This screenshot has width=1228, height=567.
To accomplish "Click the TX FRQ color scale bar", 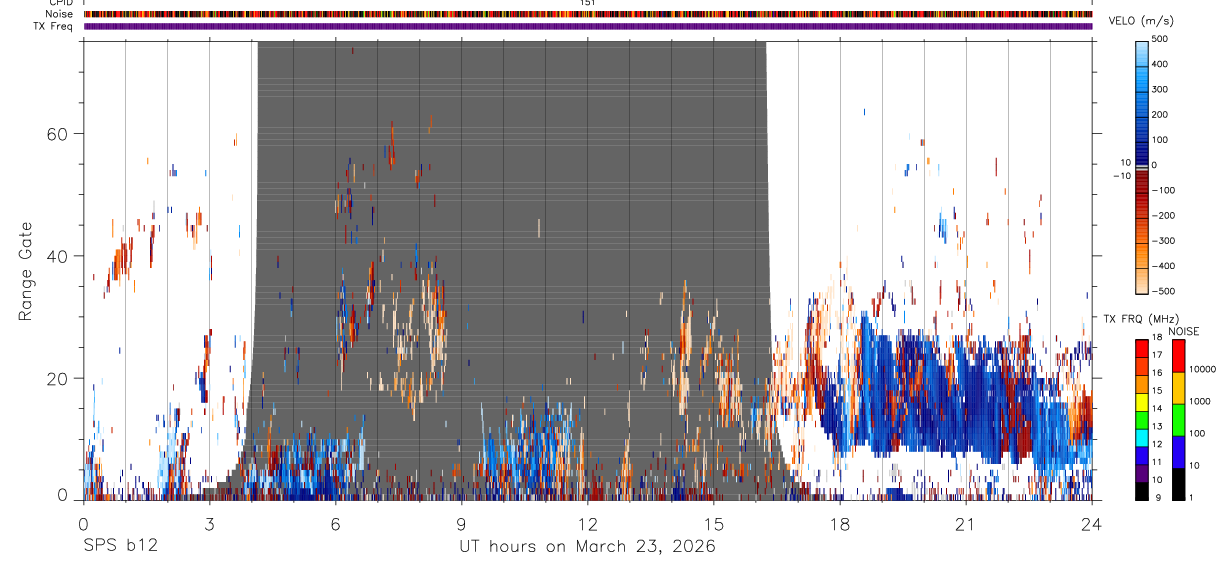I will [1142, 419].
